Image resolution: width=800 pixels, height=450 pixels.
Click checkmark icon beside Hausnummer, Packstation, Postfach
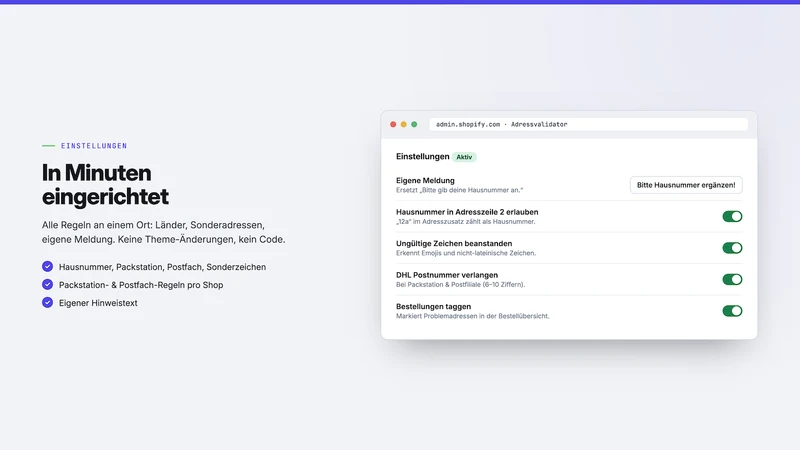pyautogui.click(x=47, y=266)
